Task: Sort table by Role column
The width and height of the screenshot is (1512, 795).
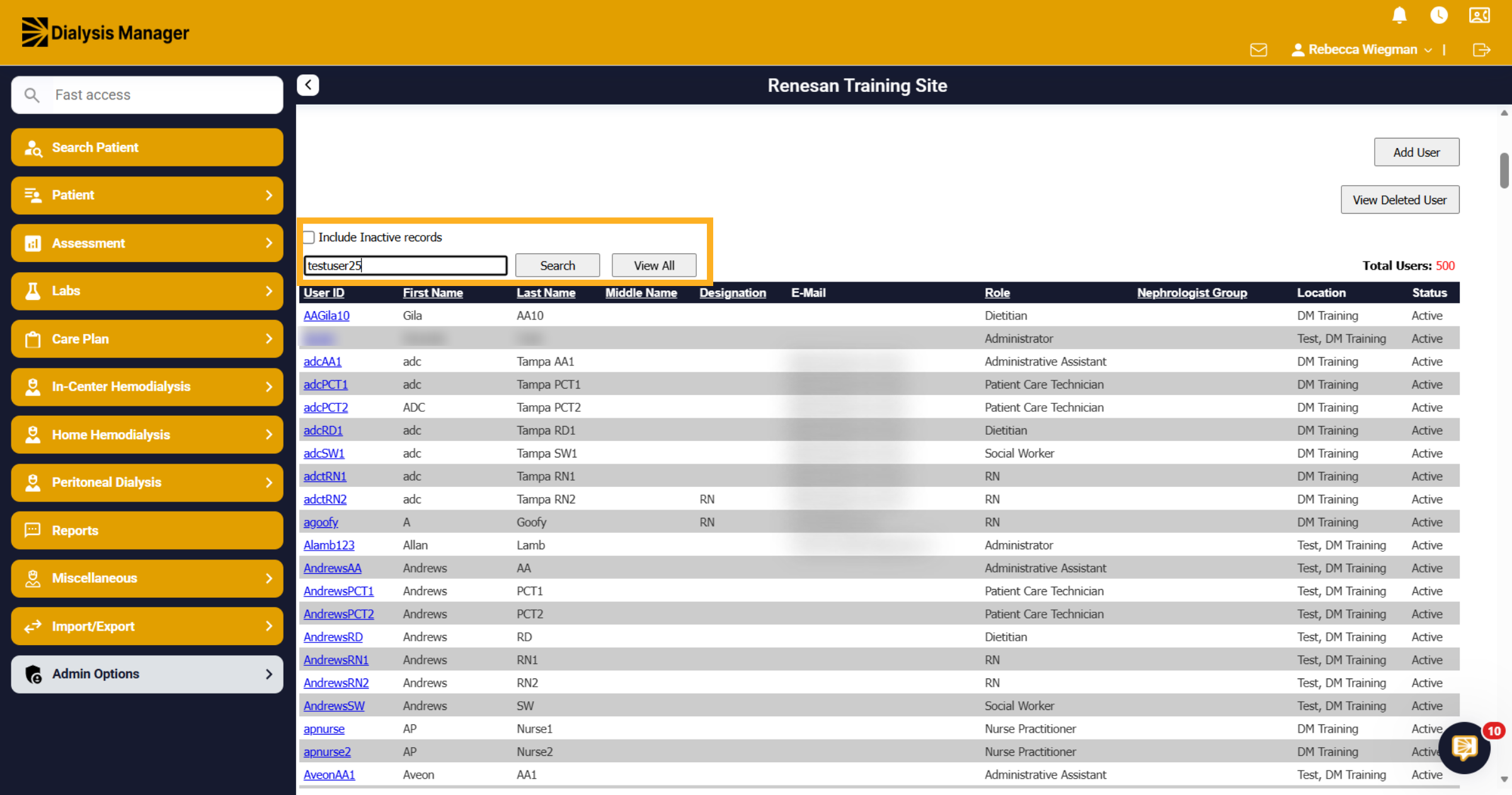Action: pos(997,293)
